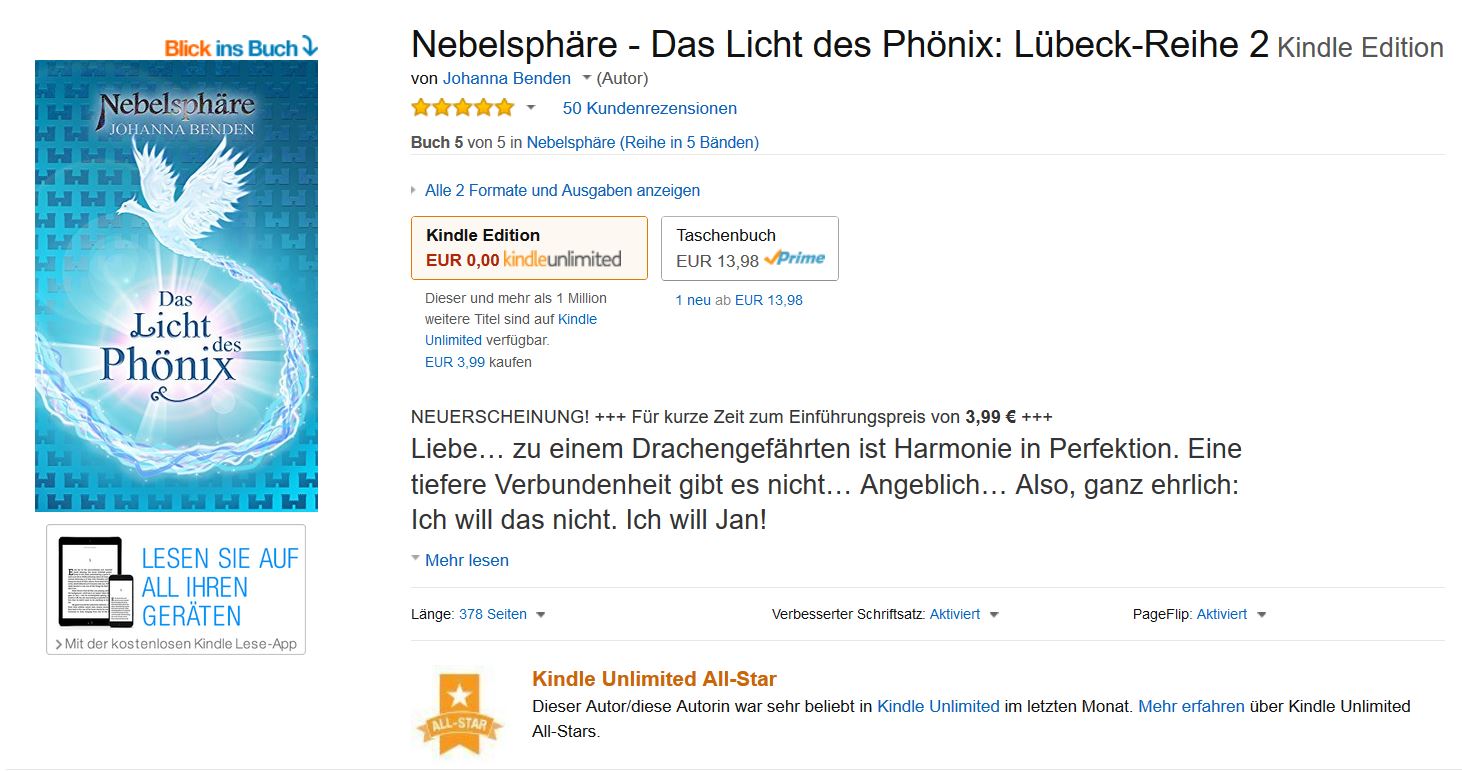1462x771 pixels.
Task: Click the Blick ins Buch arrow icon
Action: tap(309, 47)
